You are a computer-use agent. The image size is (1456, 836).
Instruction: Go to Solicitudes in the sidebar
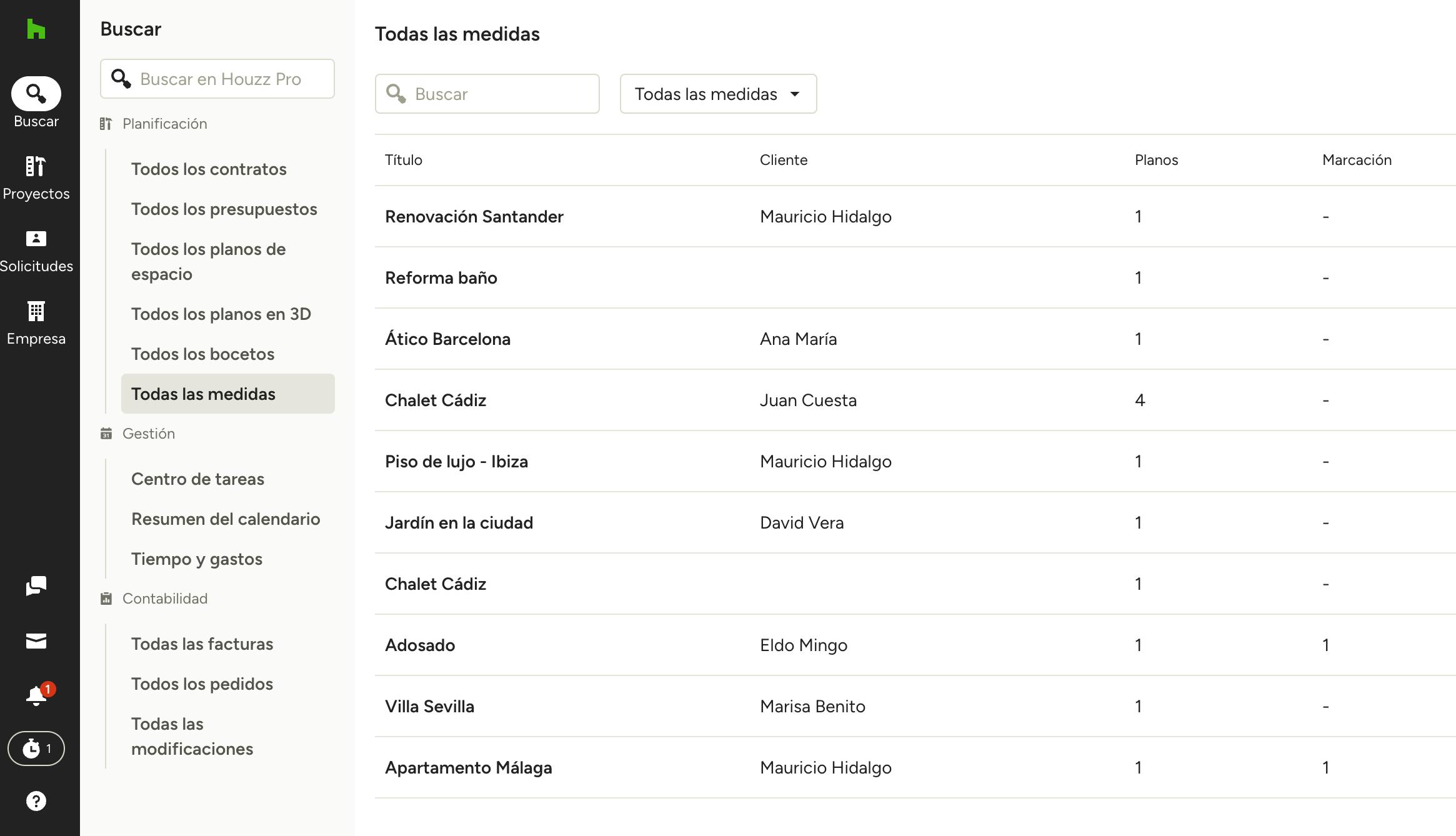click(36, 251)
